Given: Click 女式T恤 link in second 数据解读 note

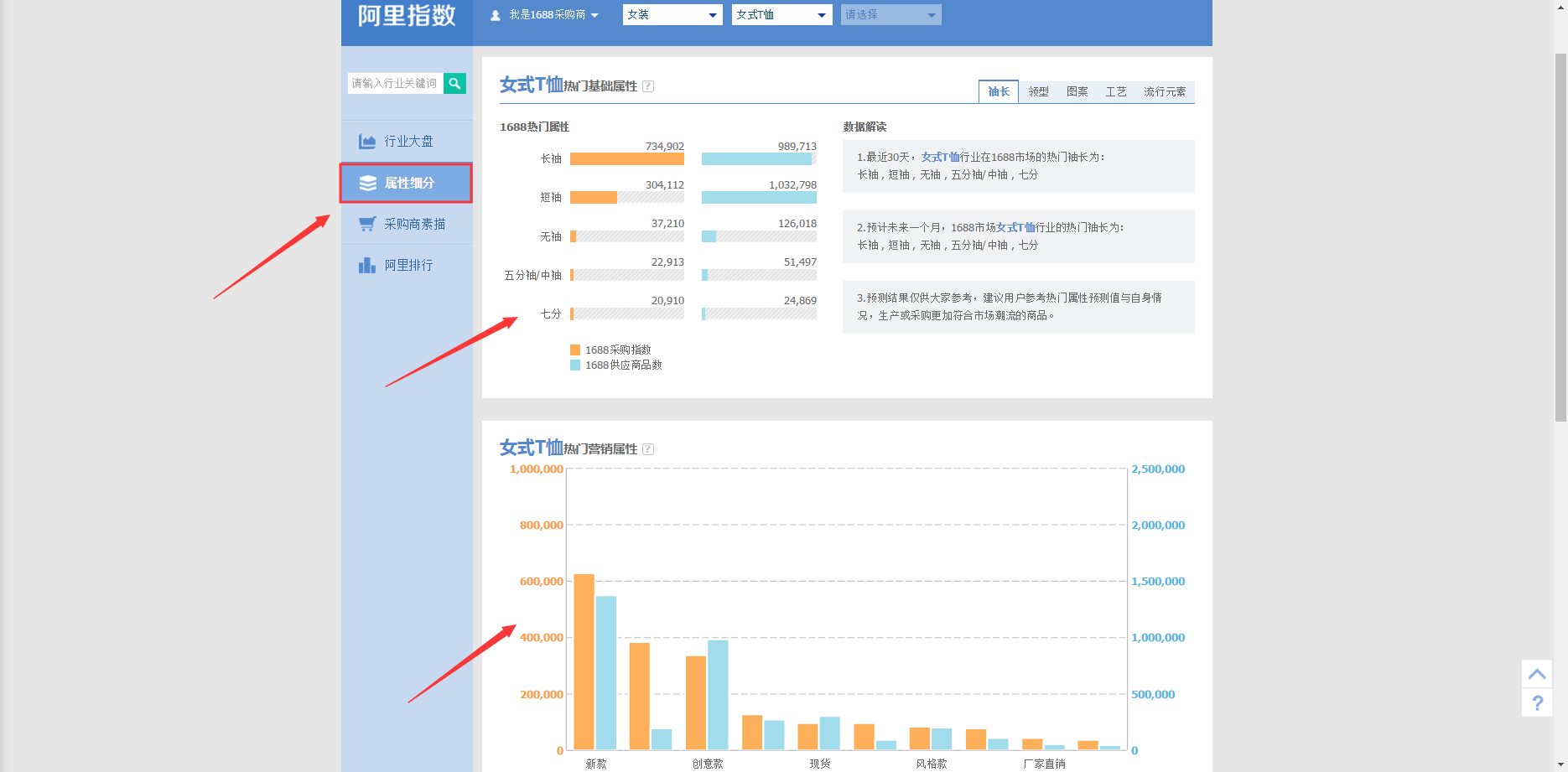Looking at the screenshot, I should pos(1015,227).
